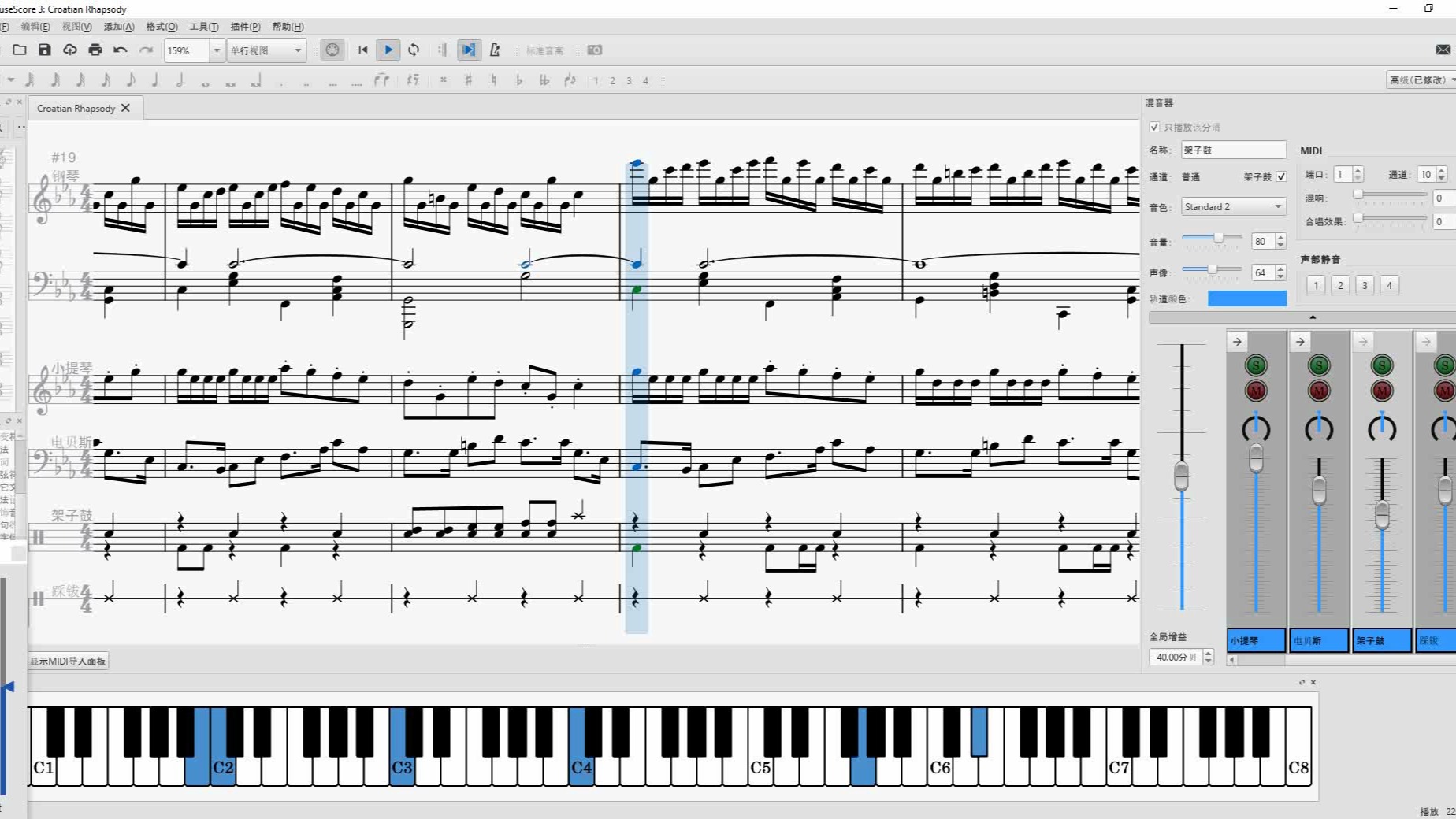
Task: Toggle the 只播放该分谱 checkbox
Action: point(1154,127)
